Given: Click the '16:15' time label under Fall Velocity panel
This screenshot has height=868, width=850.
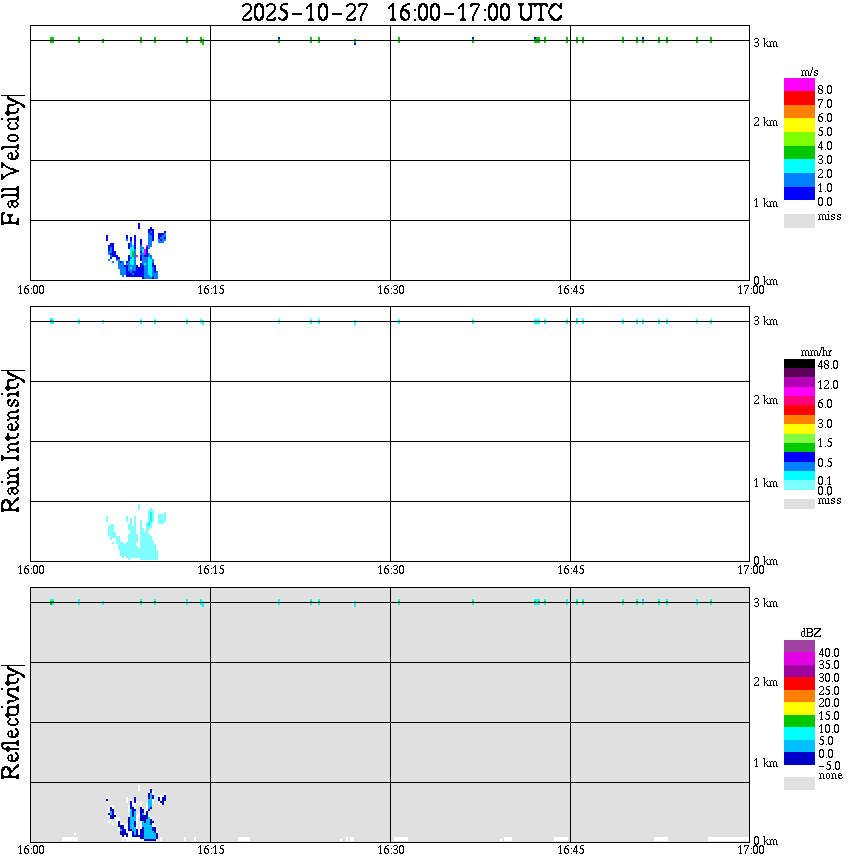Looking at the screenshot, I should (x=211, y=290).
